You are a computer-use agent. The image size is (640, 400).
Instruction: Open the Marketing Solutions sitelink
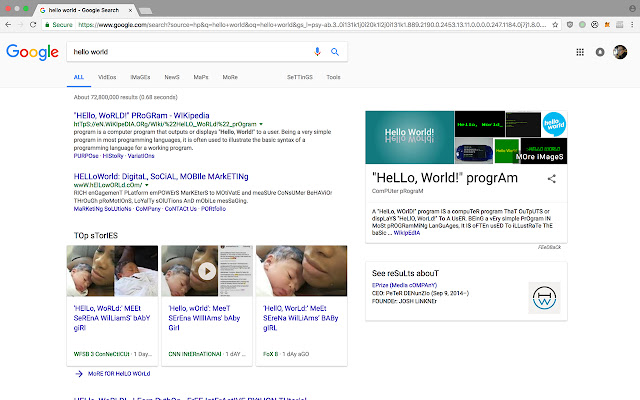point(102,209)
